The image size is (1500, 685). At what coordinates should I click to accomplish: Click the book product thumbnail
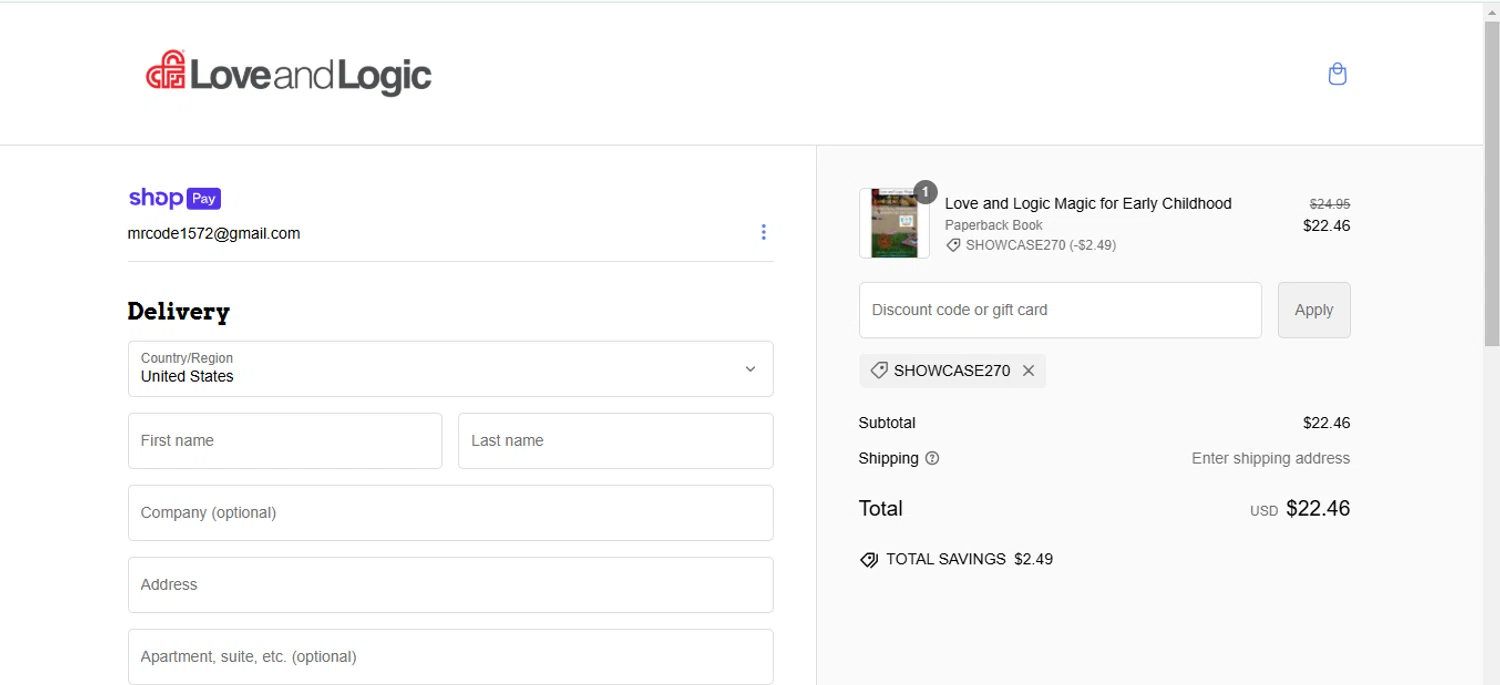(894, 223)
